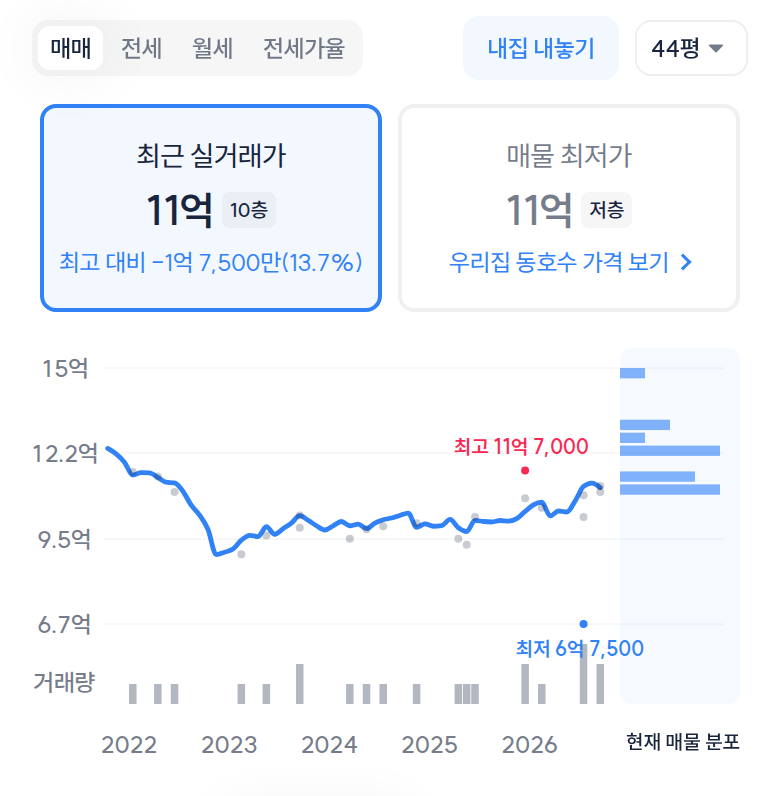Open the 월세 tab
This screenshot has height=796, width=780.
tap(212, 48)
